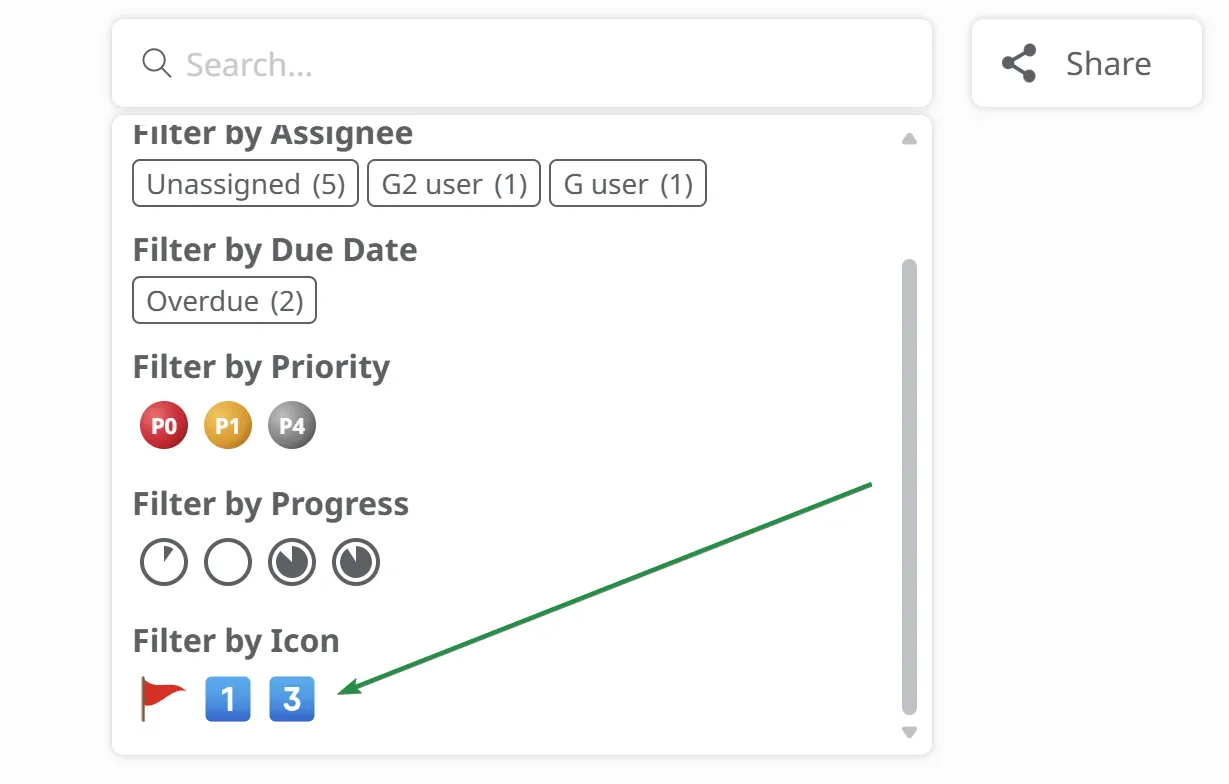Select the empty circle progress filter
This screenshot has height=784, width=1229.
tap(228, 562)
